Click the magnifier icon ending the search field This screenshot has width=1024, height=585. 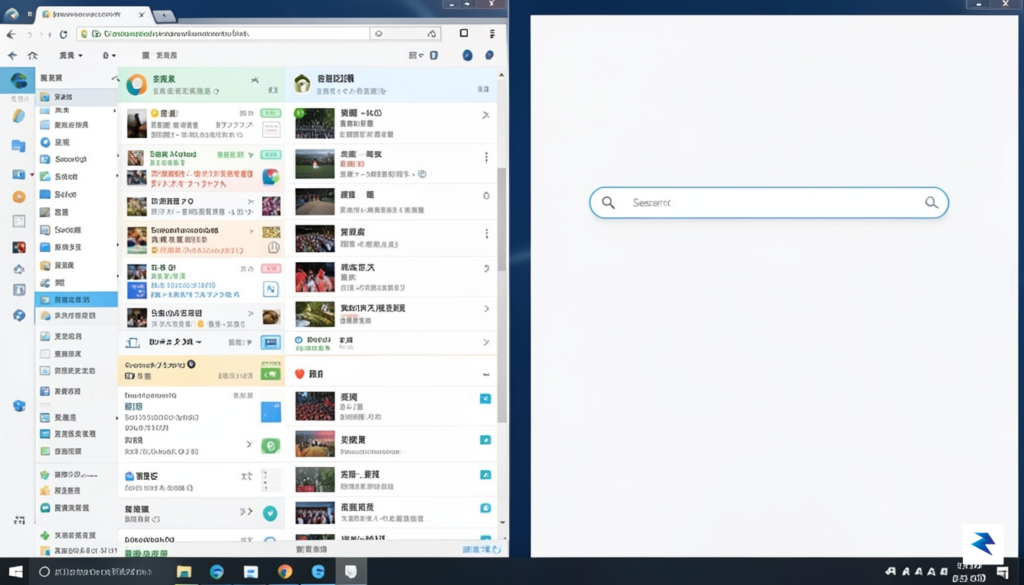[932, 202]
